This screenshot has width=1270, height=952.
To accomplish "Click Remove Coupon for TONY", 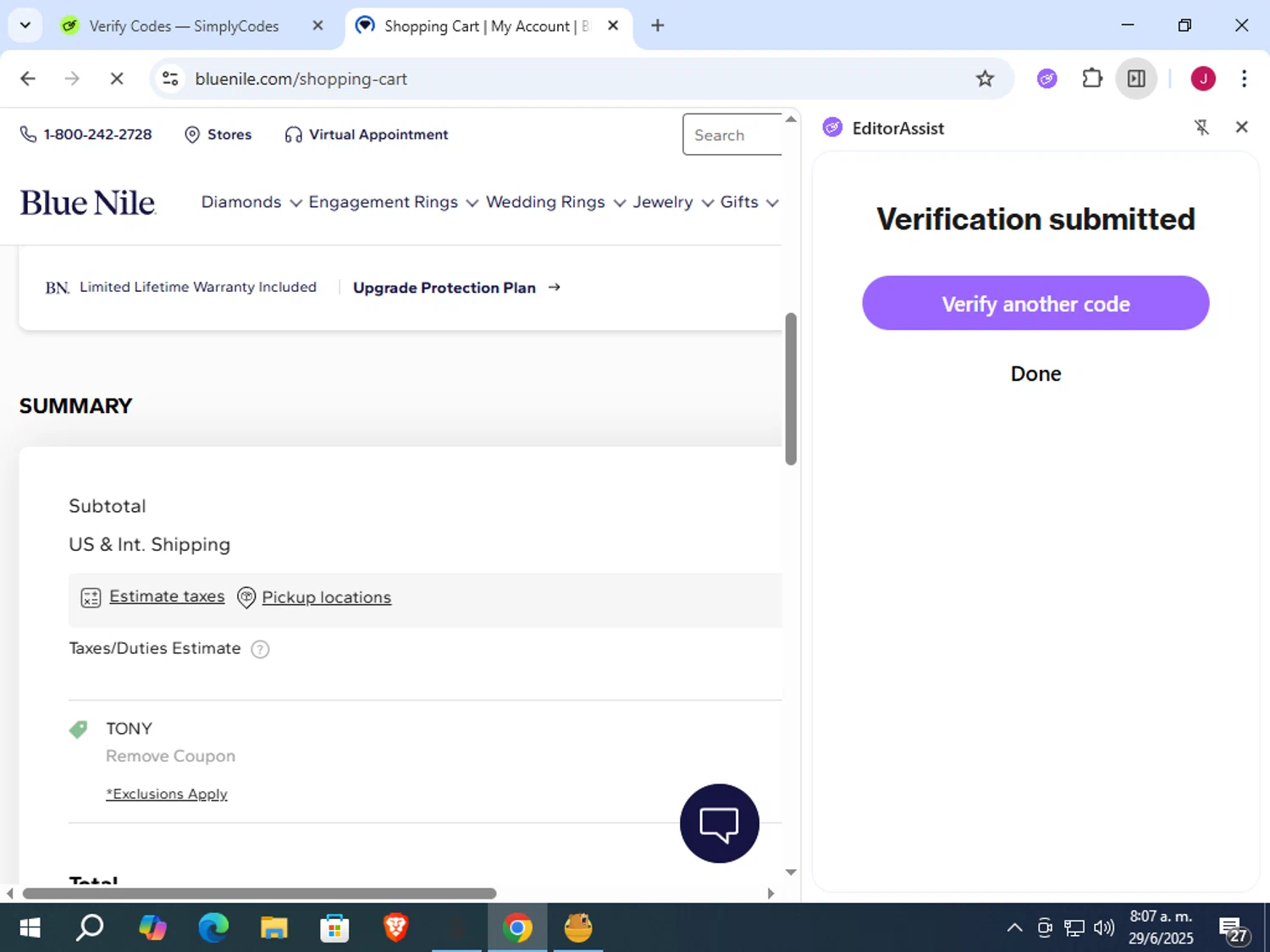I will (x=170, y=756).
